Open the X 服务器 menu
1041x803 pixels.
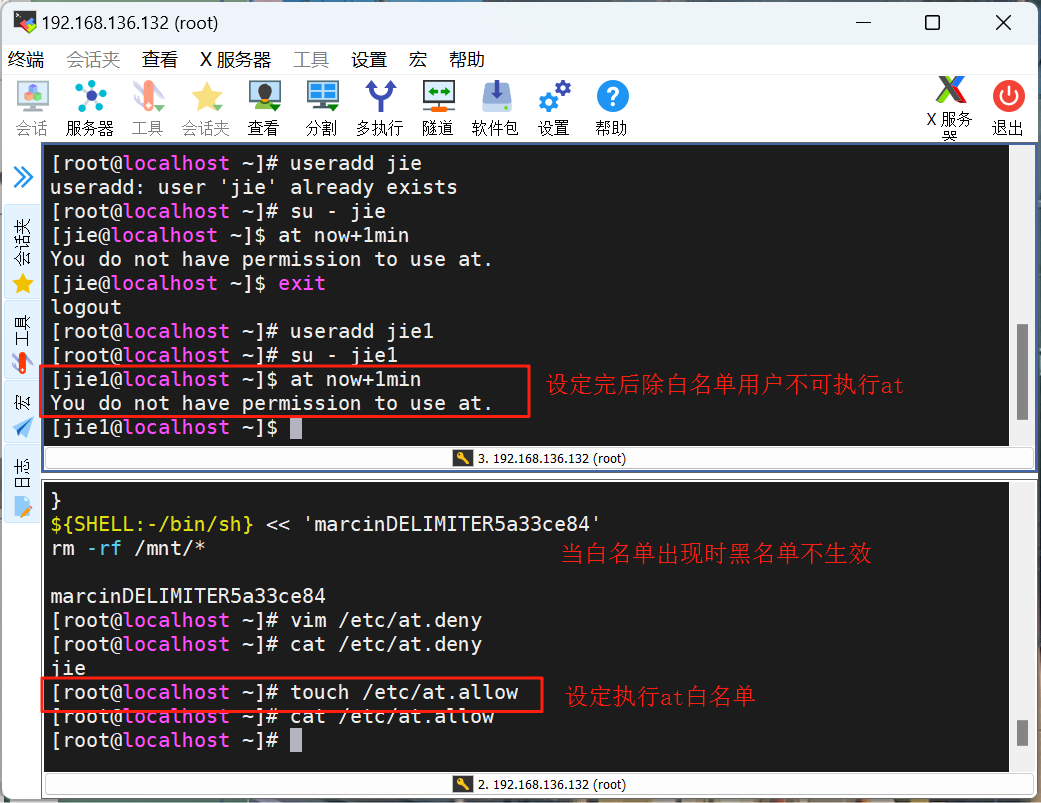(236, 60)
